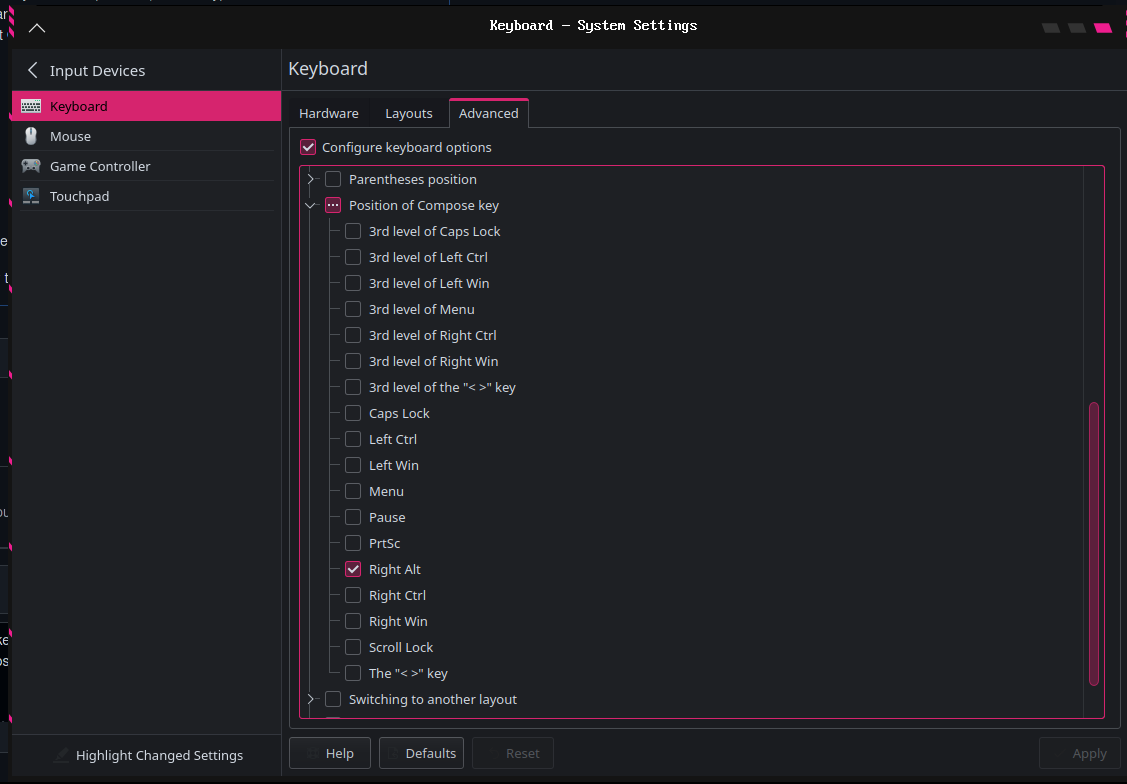Switch to the Layouts tab

click(409, 113)
